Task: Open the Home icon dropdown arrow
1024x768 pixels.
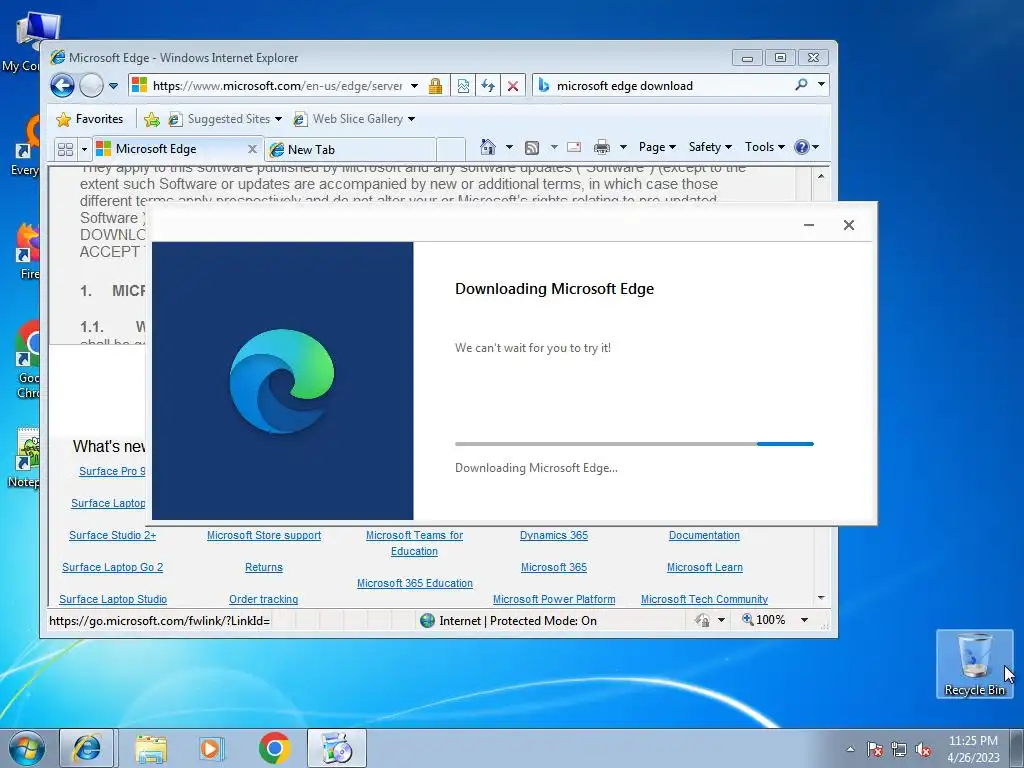Action: (509, 147)
